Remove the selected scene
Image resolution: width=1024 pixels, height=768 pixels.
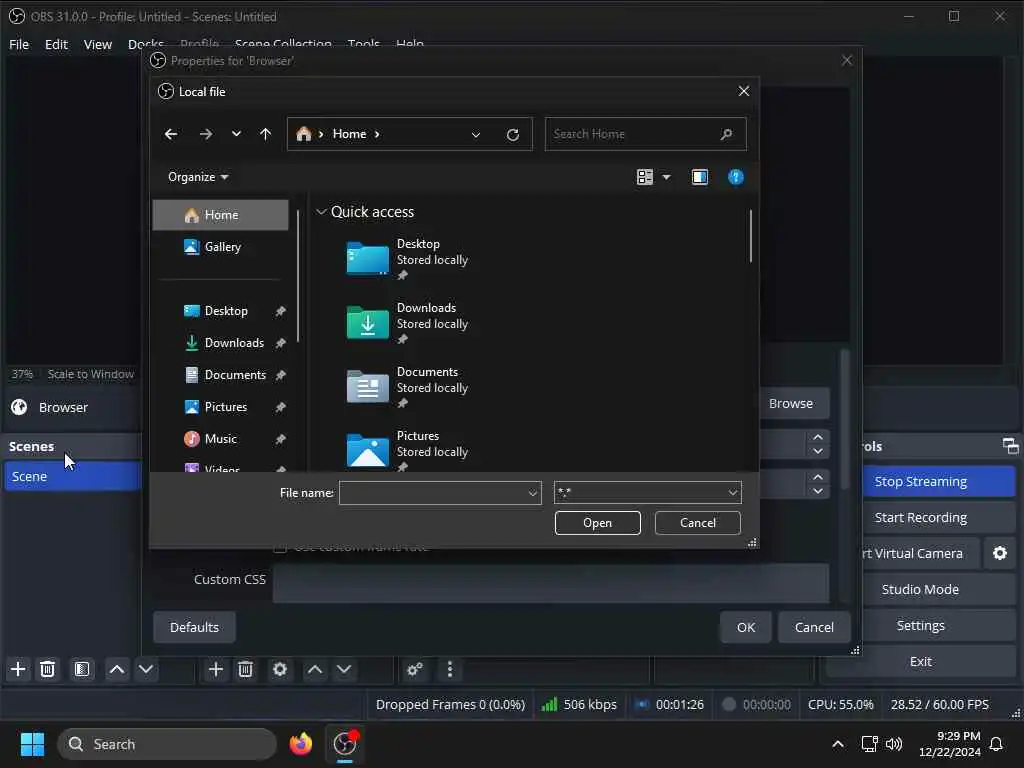pyautogui.click(x=48, y=669)
